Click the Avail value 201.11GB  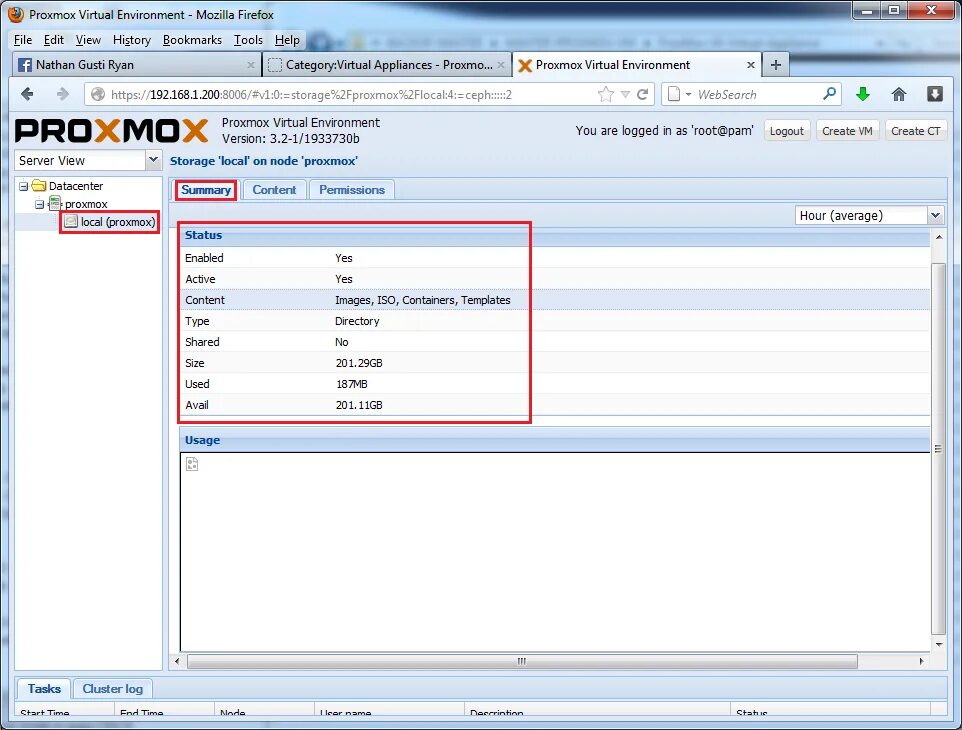[x=359, y=405]
